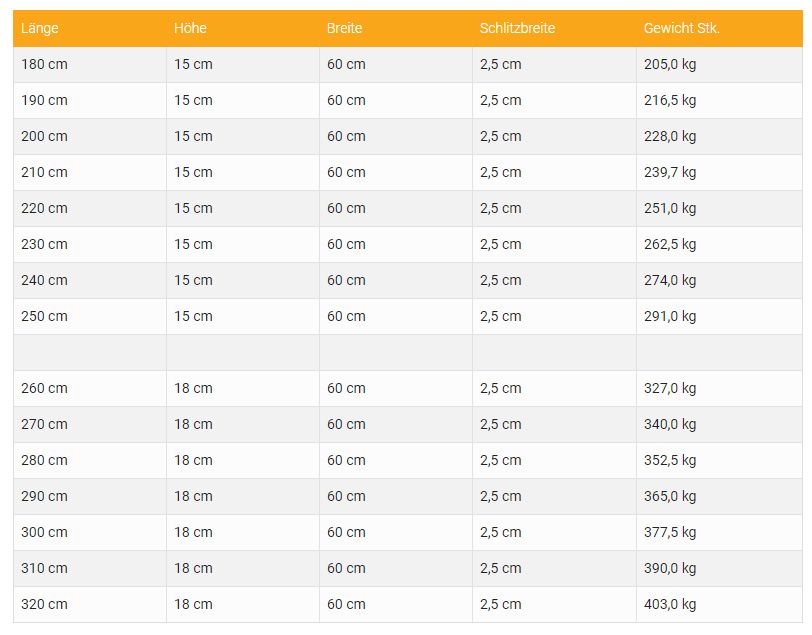Screen dimensions: 812x635
Task: Click the 291,0 kg weight cell
Action: pos(719,316)
